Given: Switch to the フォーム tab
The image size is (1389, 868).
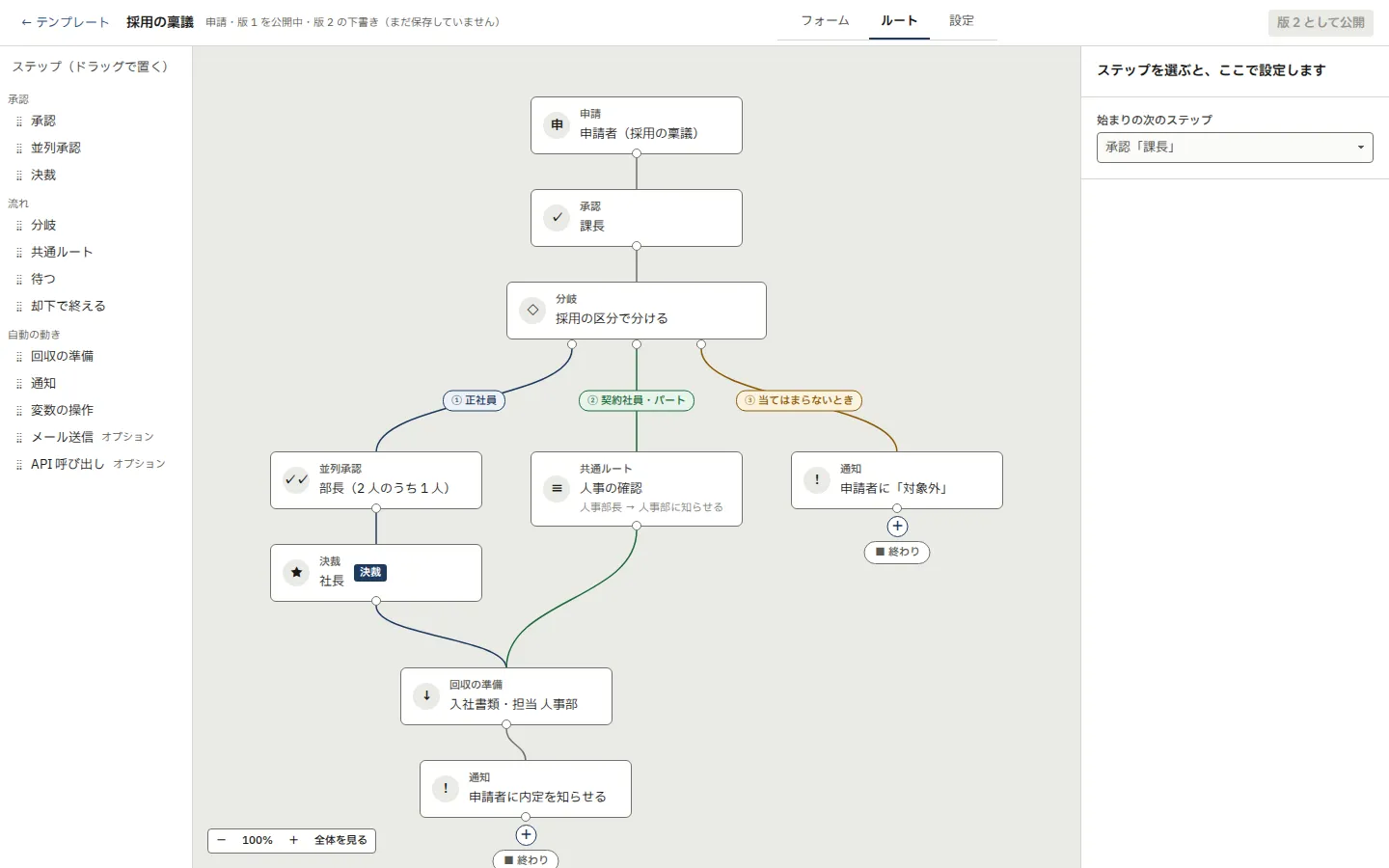Looking at the screenshot, I should [825, 20].
